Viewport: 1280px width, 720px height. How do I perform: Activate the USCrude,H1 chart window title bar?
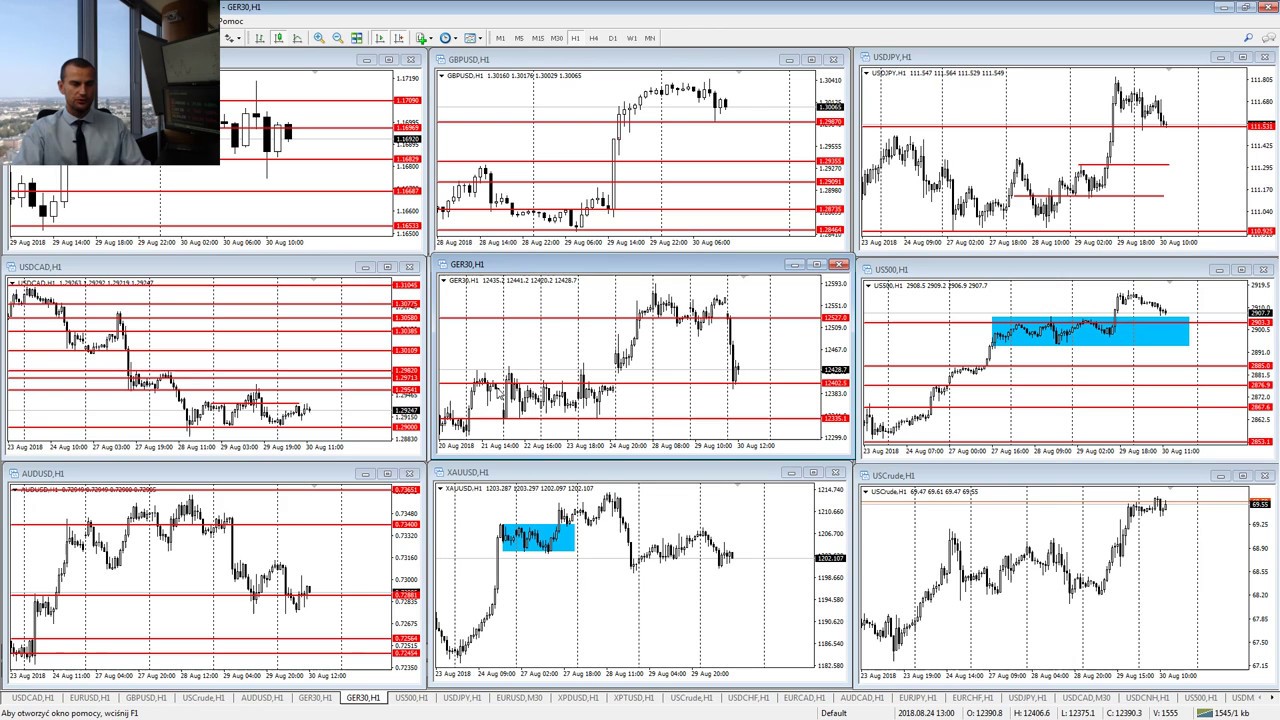tap(1067, 475)
